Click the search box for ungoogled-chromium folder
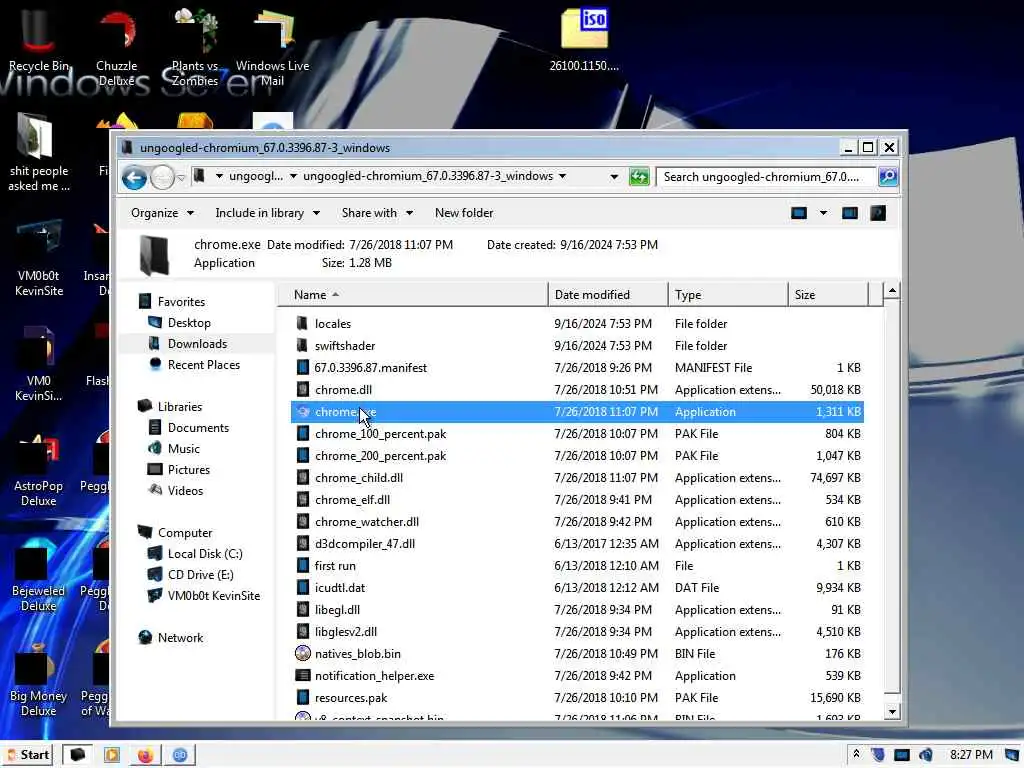The height and width of the screenshot is (768, 1024). [766, 176]
